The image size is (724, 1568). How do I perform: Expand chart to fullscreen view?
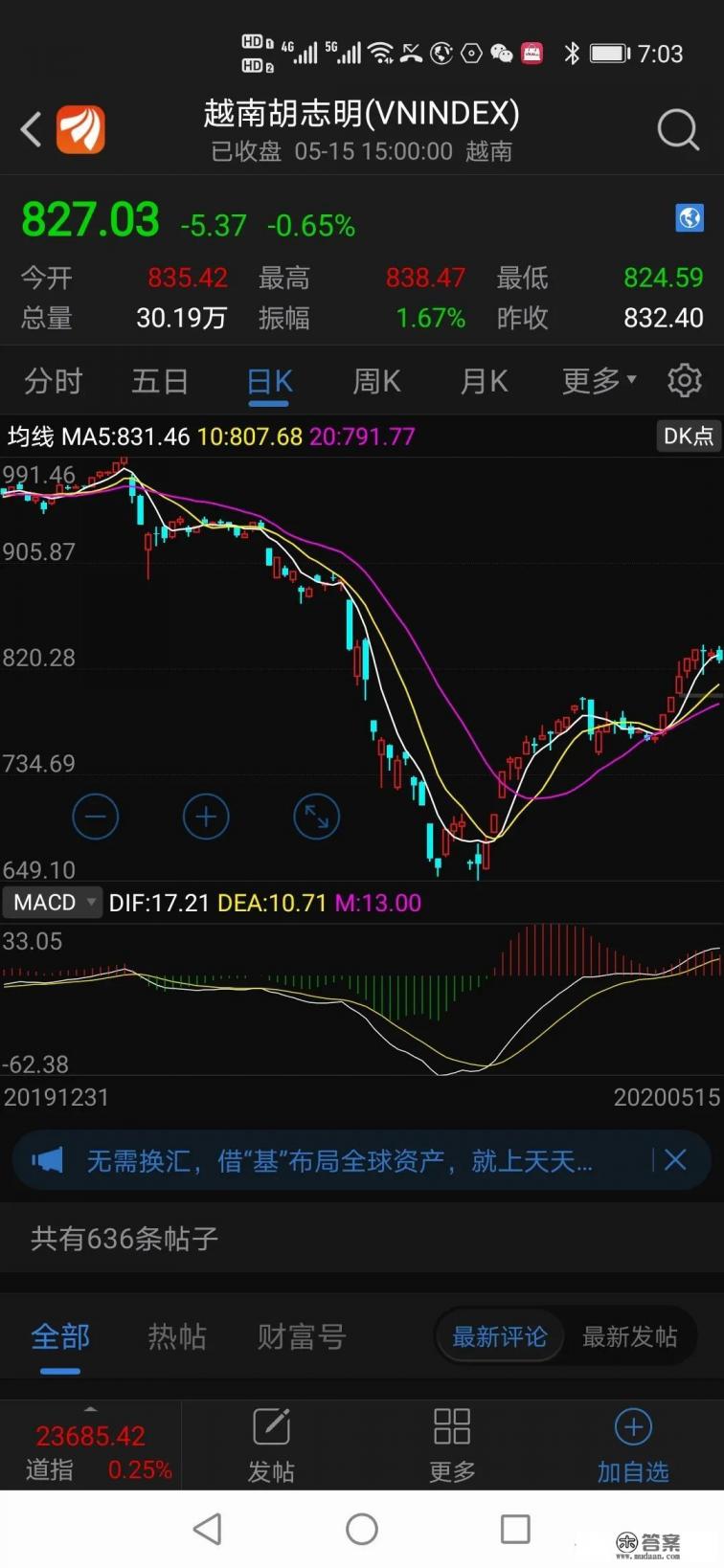(x=316, y=818)
